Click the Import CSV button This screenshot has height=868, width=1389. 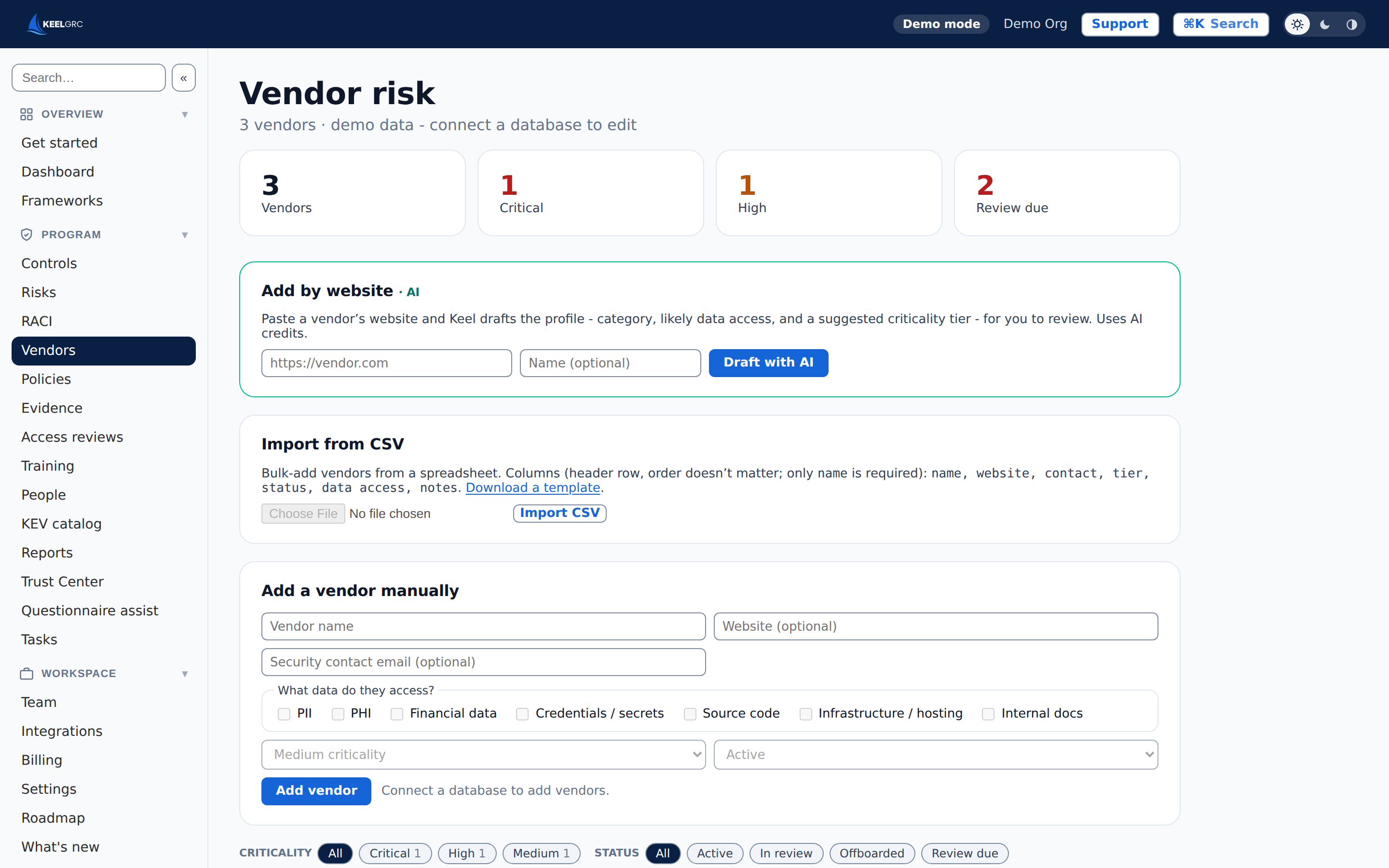pos(559,513)
